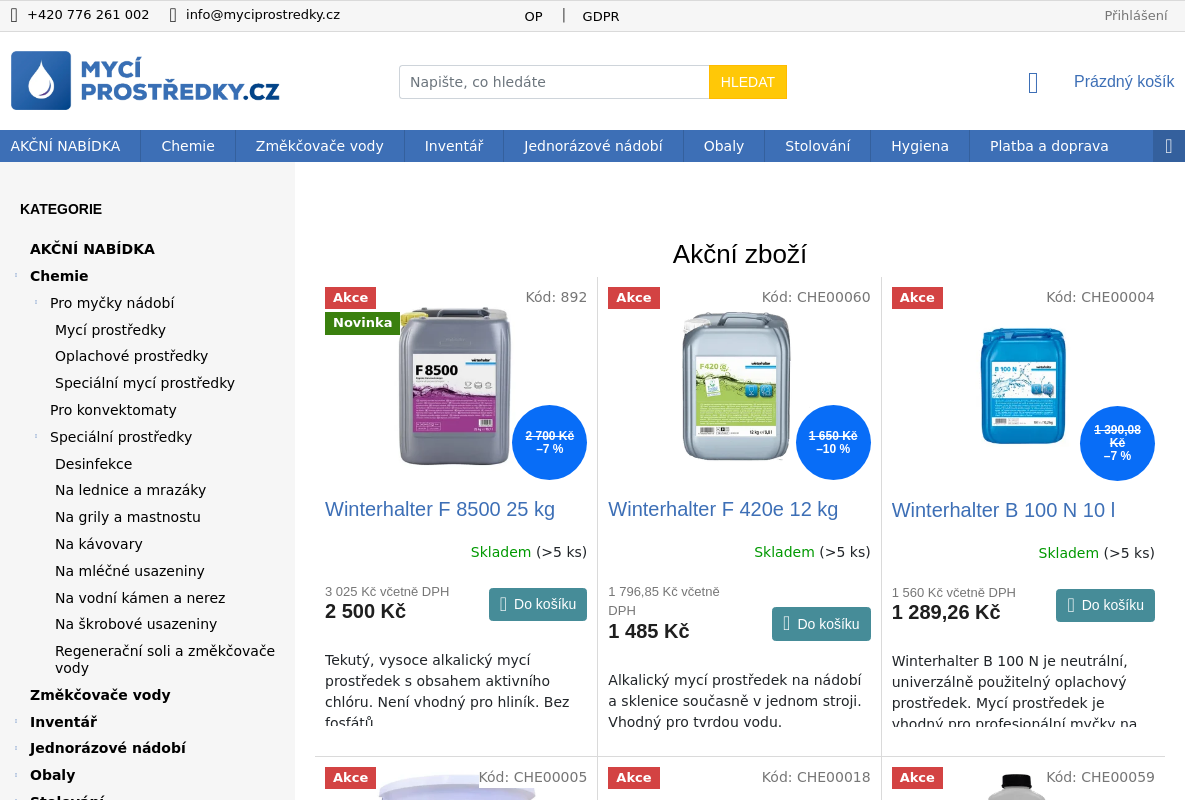Image resolution: width=1200 pixels, height=800 pixels.
Task: Select Oplachové prostředky in the sidebar
Action: coord(132,356)
